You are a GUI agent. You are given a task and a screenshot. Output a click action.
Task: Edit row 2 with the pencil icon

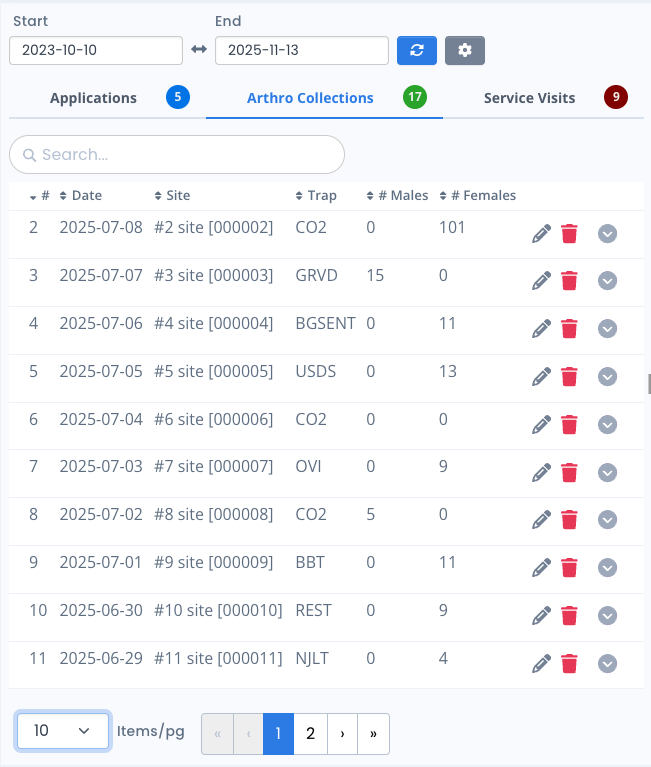coord(541,233)
